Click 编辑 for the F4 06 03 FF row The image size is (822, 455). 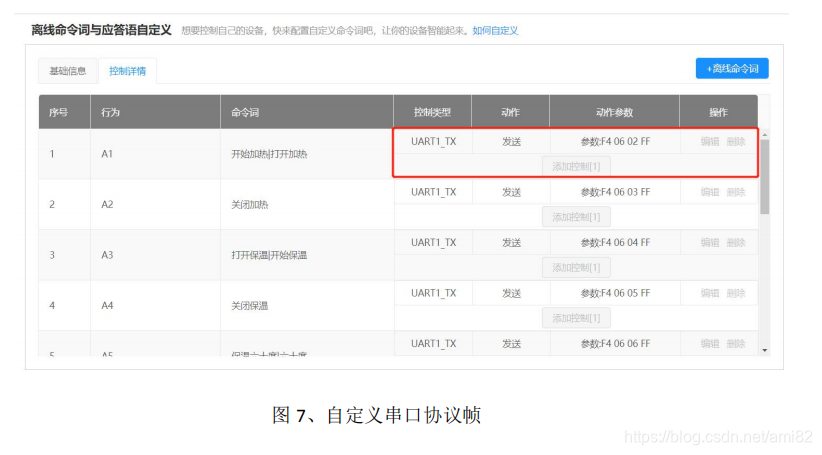pos(710,192)
